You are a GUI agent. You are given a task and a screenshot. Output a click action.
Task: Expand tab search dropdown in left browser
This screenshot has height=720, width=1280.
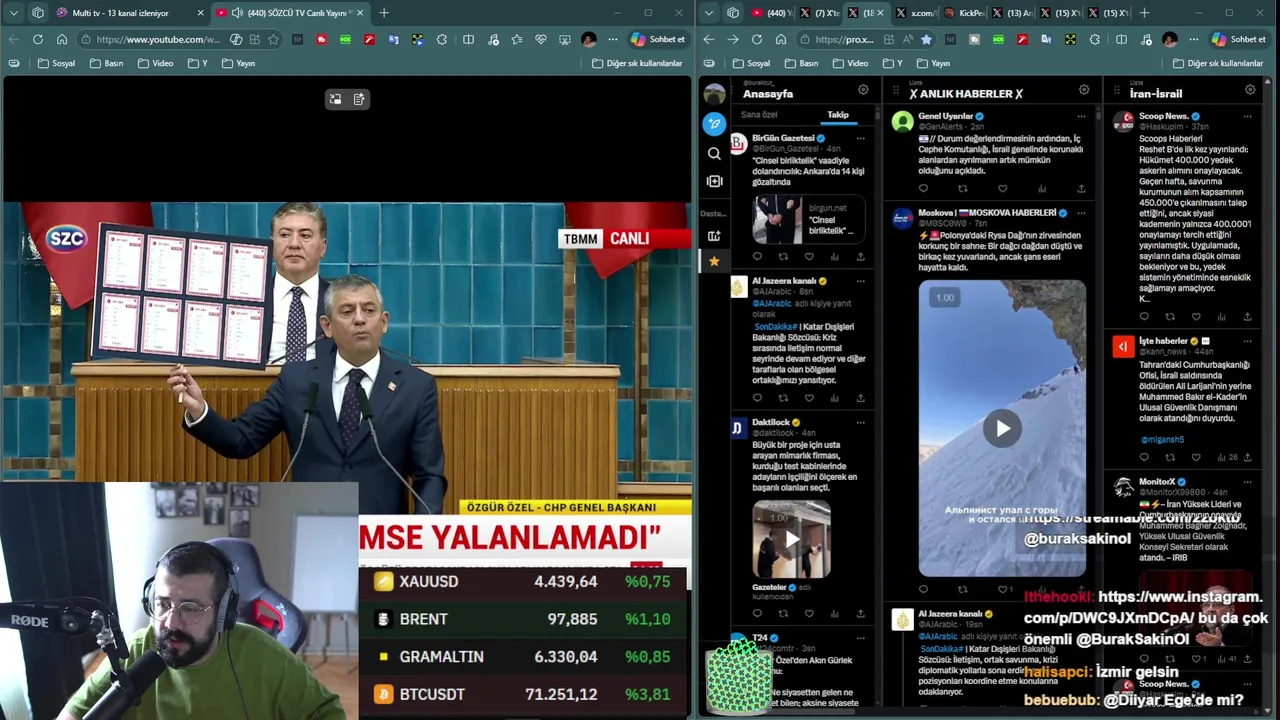click(x=14, y=13)
